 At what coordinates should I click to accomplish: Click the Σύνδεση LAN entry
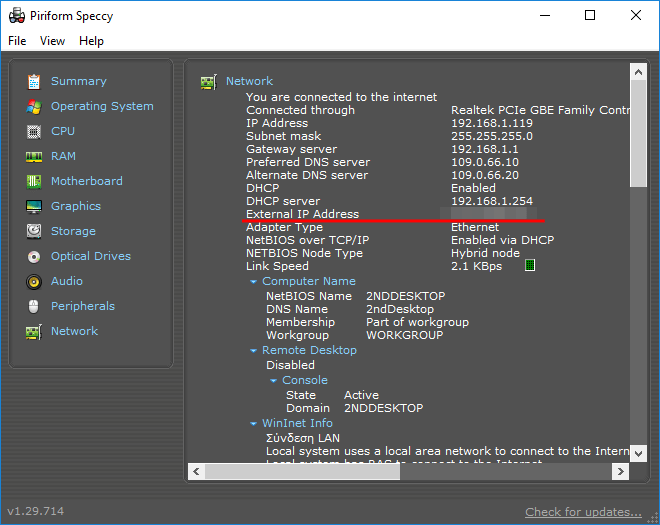click(303, 438)
